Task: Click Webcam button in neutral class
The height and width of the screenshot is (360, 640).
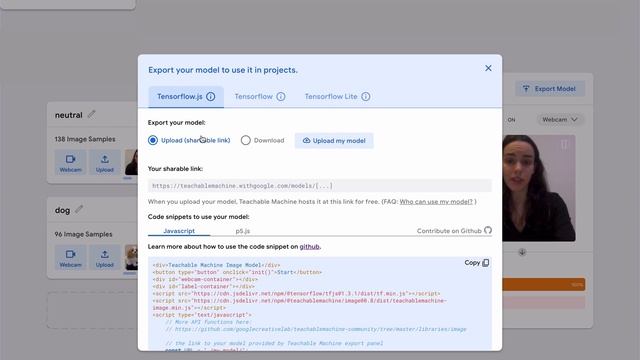Action: click(70, 162)
